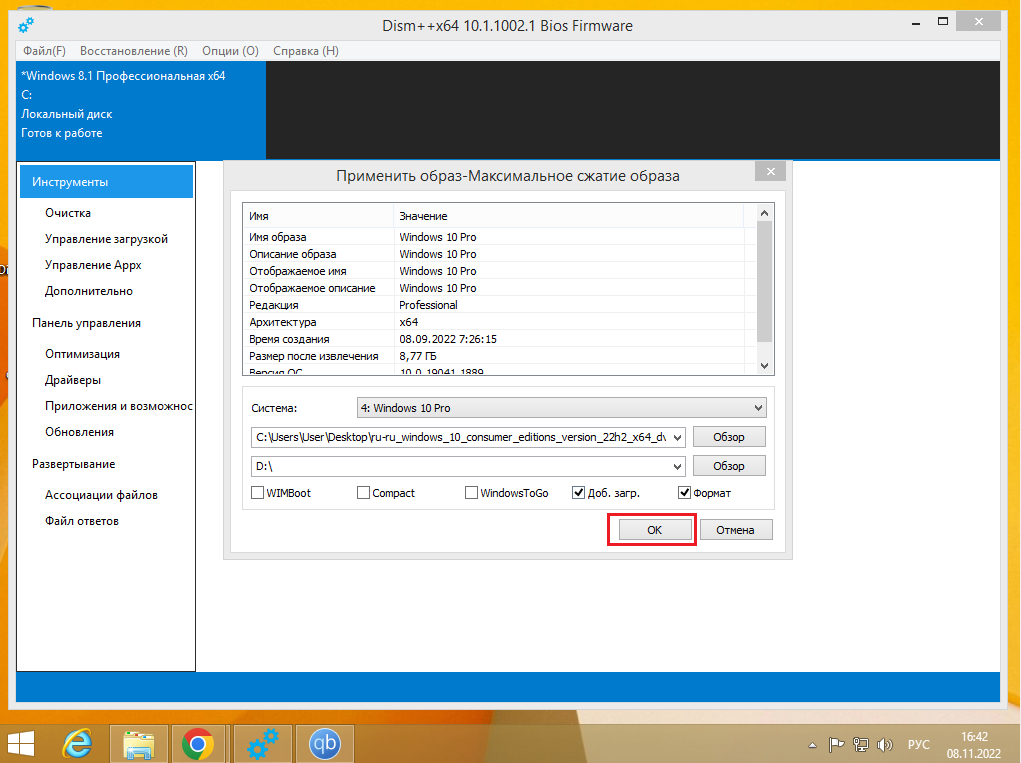Select the Отображаемое имя row
This screenshot has height=763, width=1021.
[499, 271]
